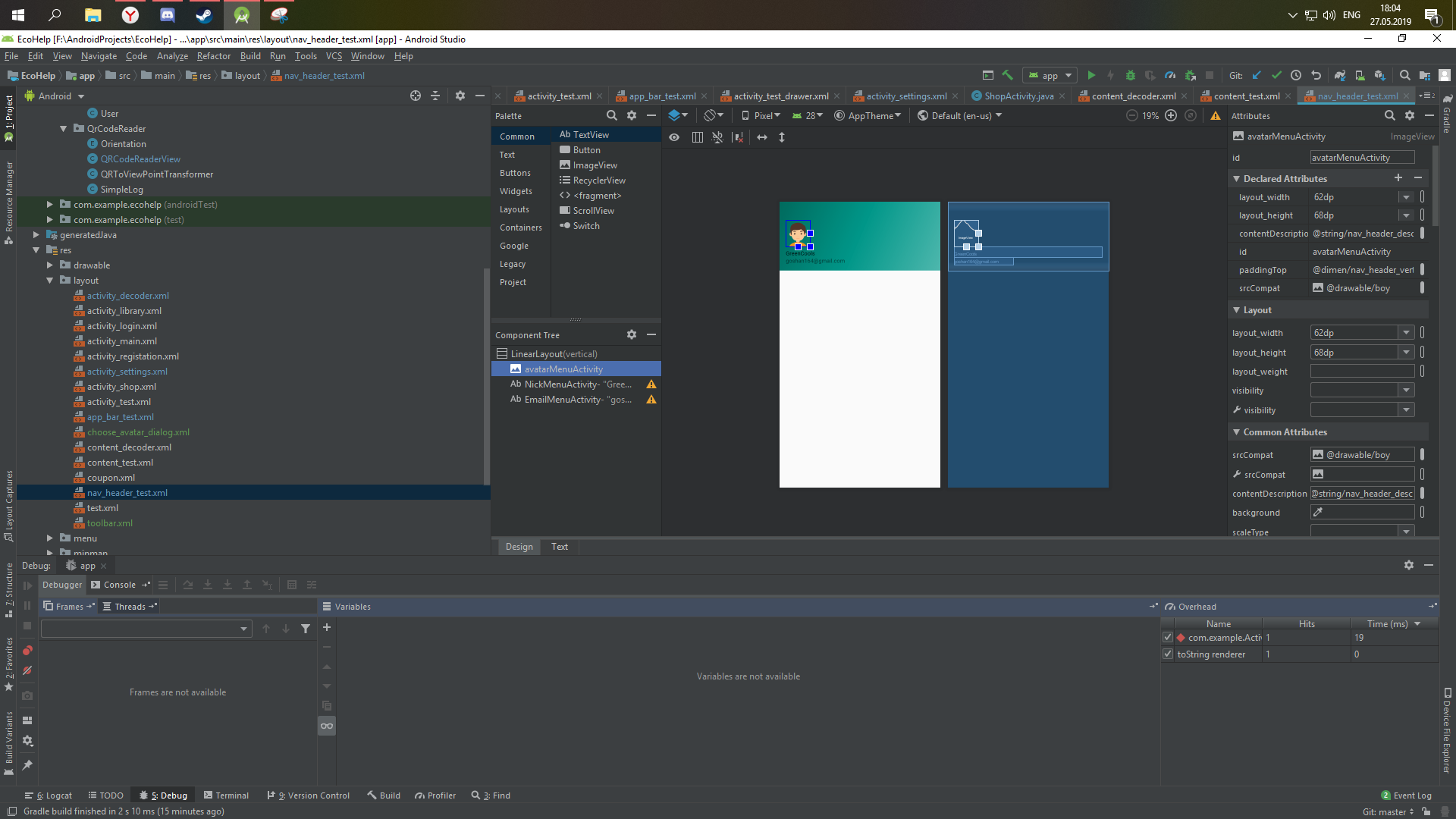This screenshot has width=1456, height=819.
Task: Toggle checkbox for com.example.Actr in overhead
Action: tap(1168, 637)
